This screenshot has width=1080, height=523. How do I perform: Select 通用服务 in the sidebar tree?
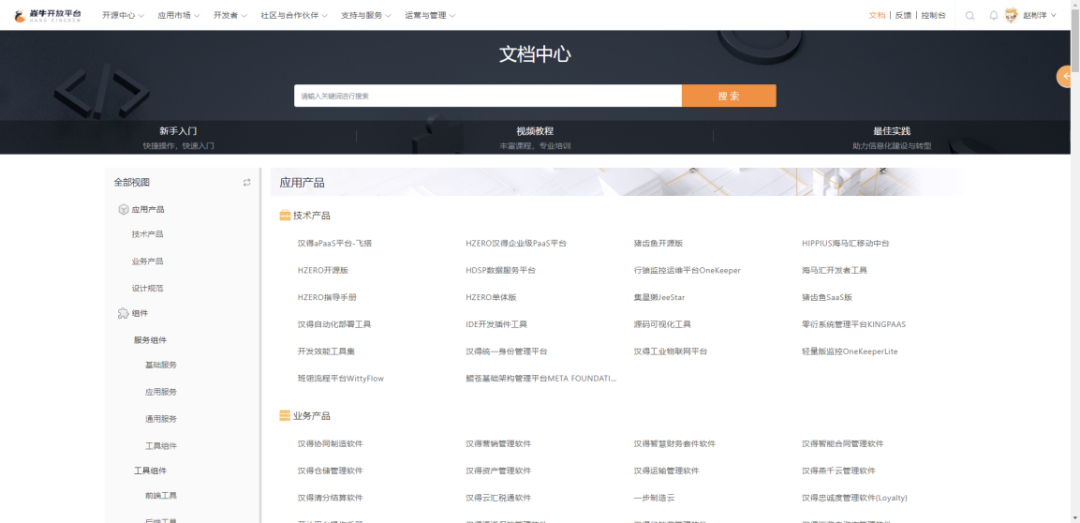160,419
